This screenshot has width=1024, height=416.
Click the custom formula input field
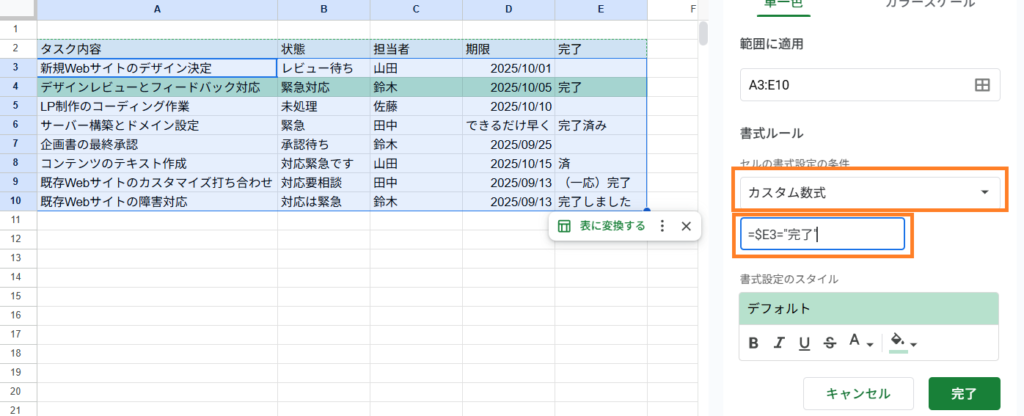[822, 234]
